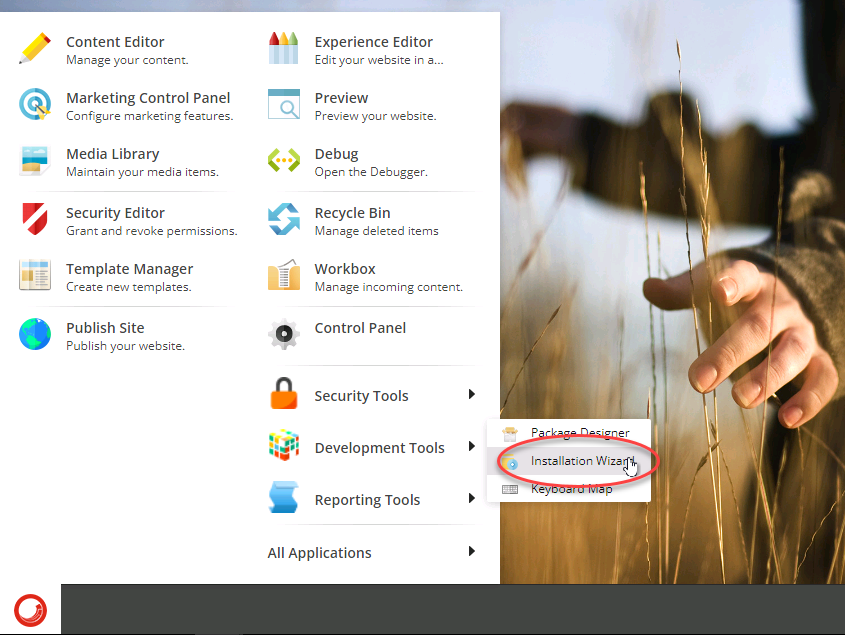This screenshot has height=635, width=845.
Task: Click 'Publish your website.' description
Action: [125, 346]
